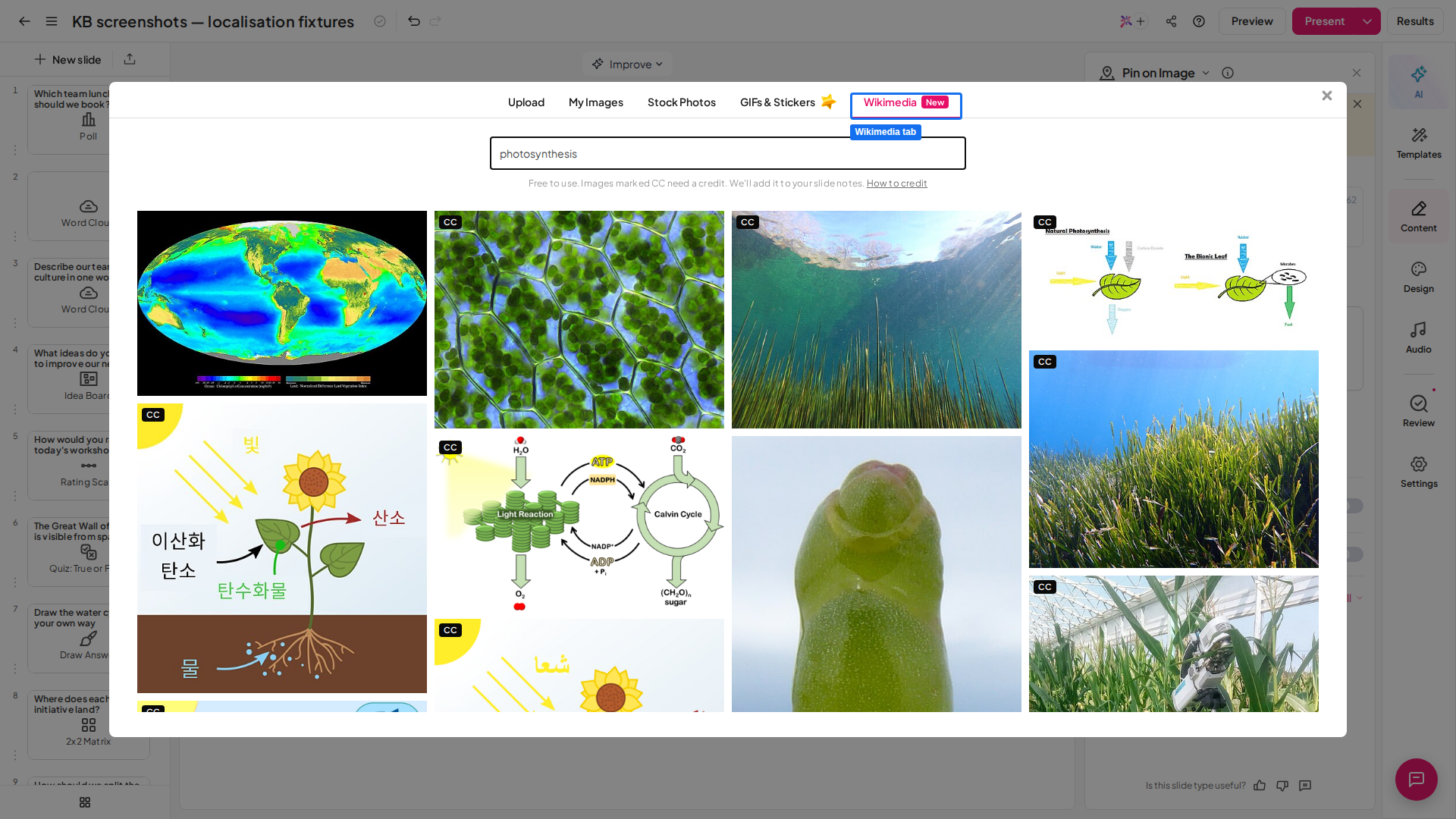Click the import slides upload icon
Screen dimensions: 1456x819
point(130,59)
